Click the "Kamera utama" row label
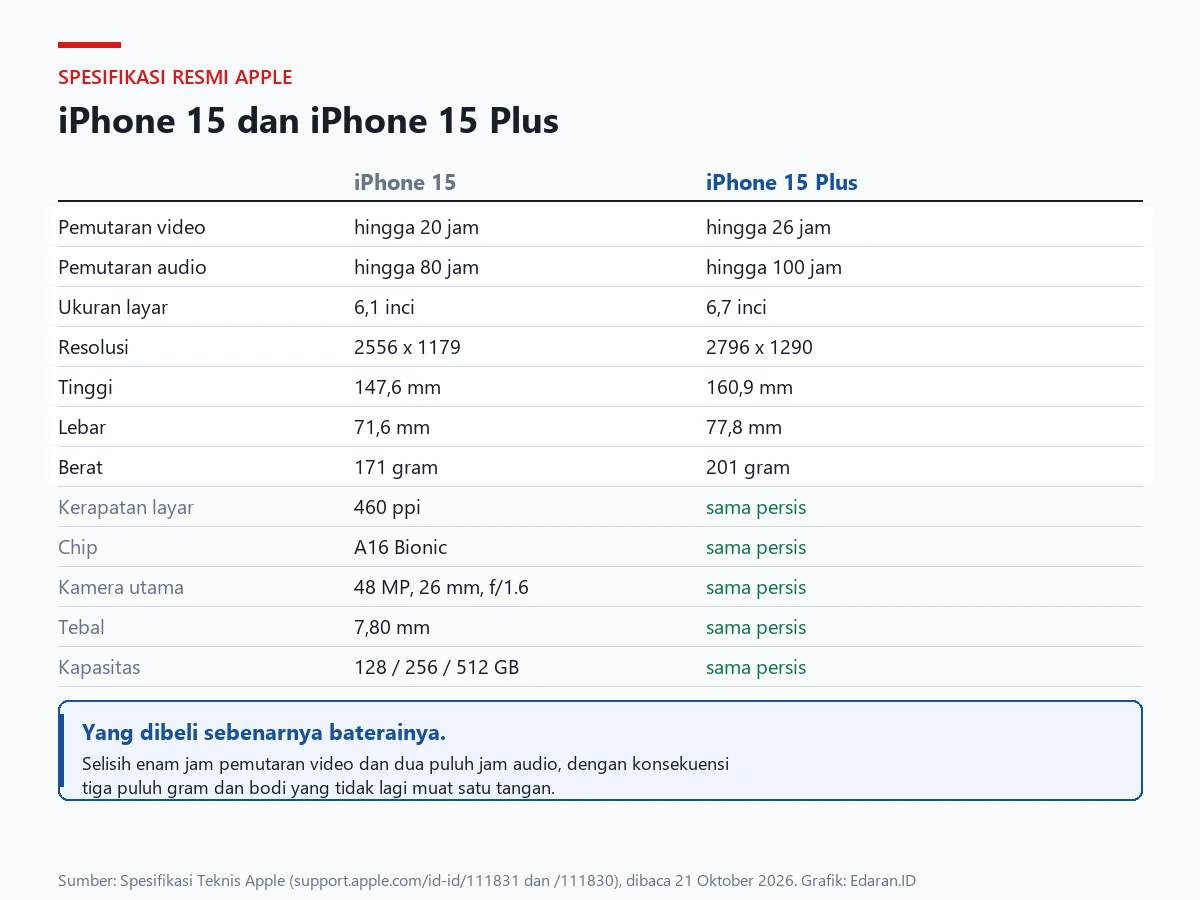 121,587
